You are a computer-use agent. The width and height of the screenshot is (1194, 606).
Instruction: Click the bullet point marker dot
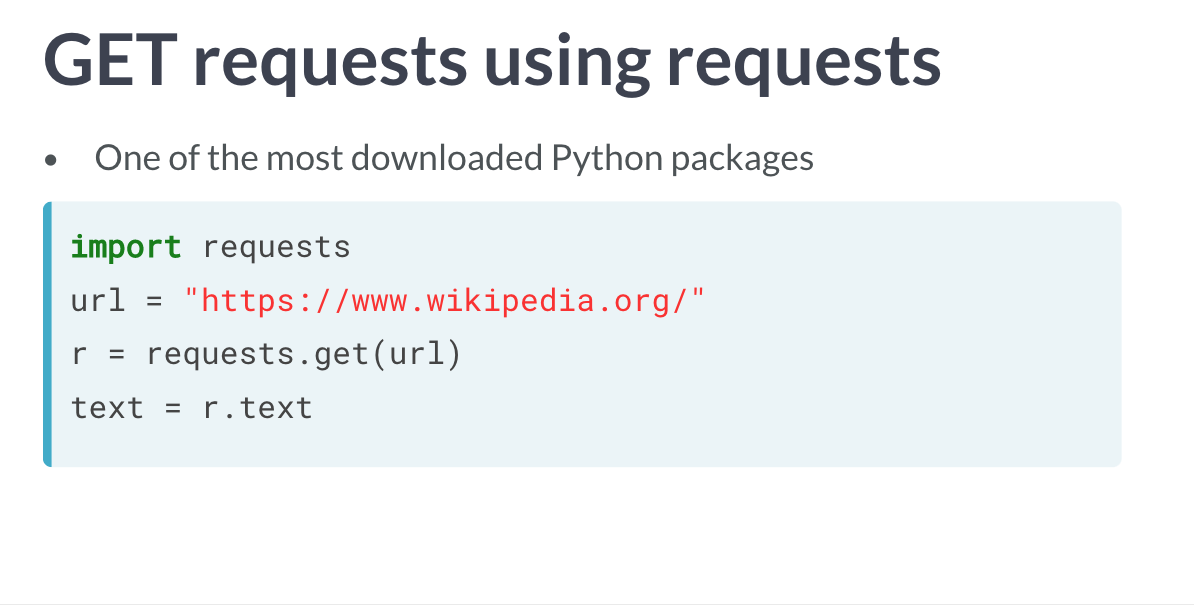coord(50,160)
